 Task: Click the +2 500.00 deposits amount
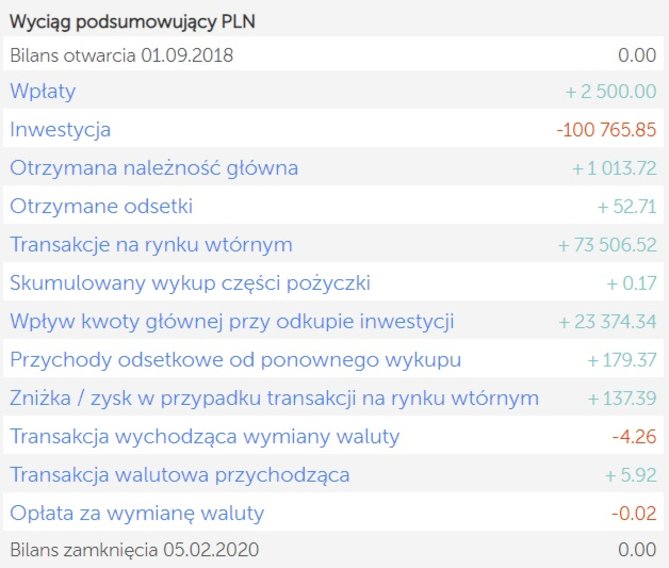tap(611, 91)
